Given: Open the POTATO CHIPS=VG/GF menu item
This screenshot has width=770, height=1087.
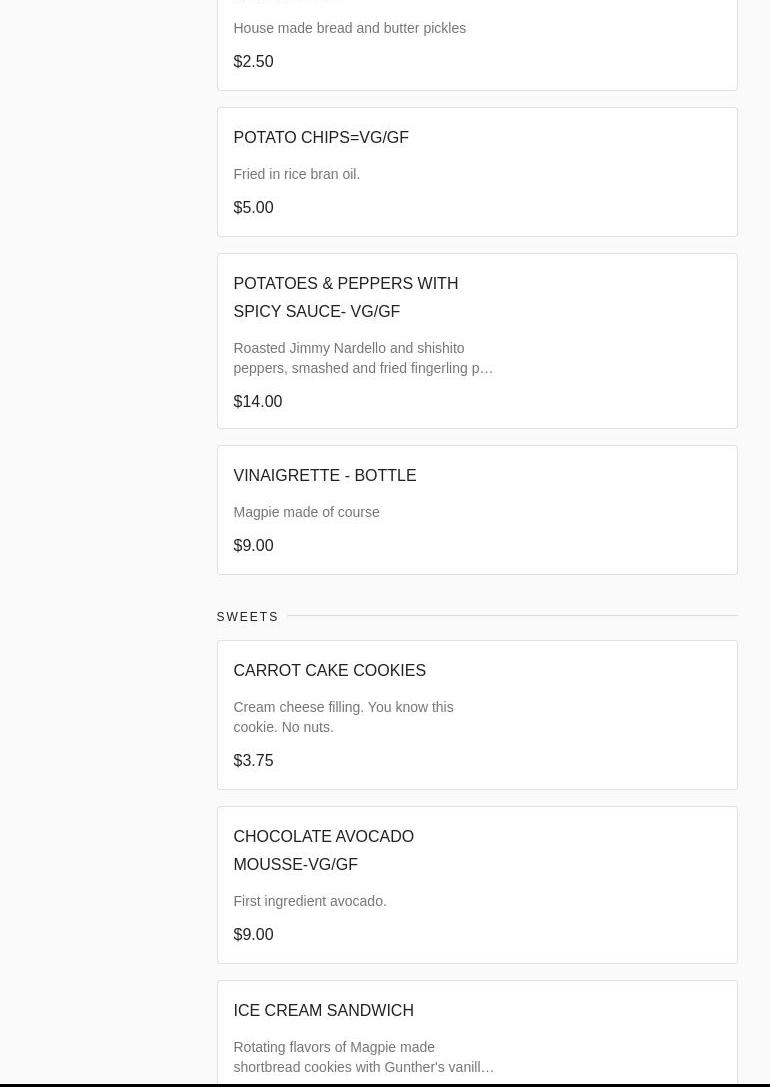Looking at the screenshot, I should click(x=321, y=138).
